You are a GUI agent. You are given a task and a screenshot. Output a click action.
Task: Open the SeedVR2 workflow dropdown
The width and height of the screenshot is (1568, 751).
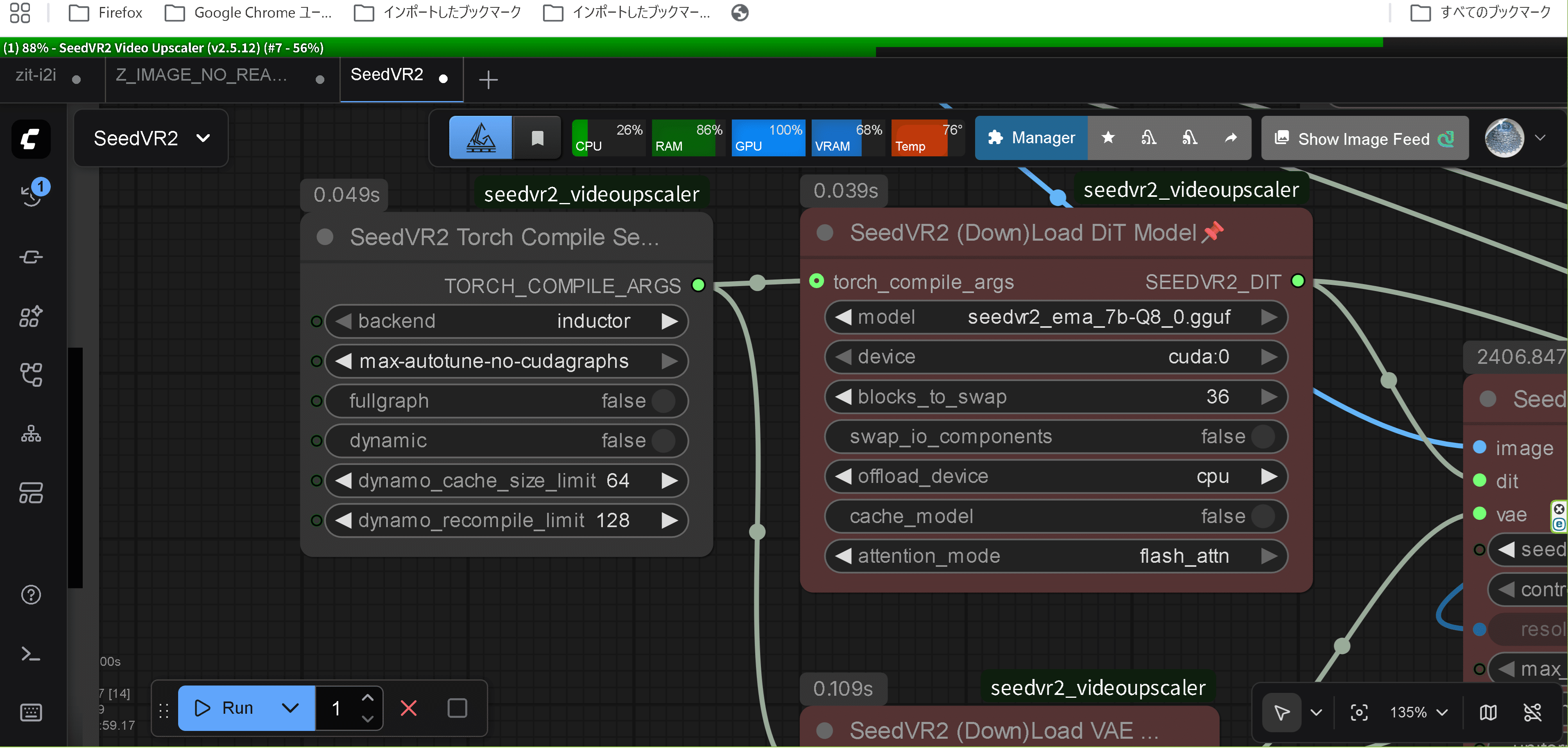[151, 138]
